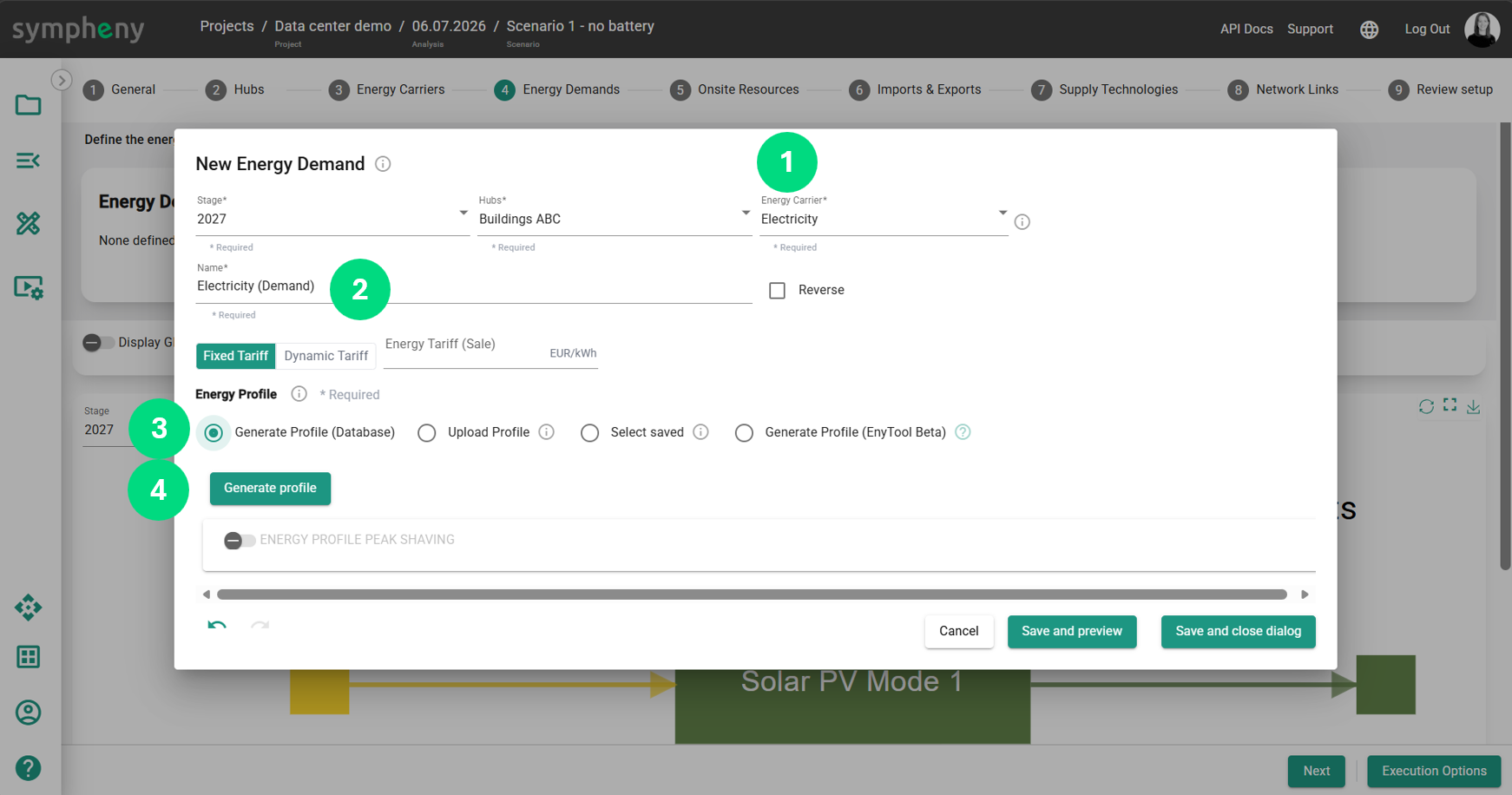
Task: Open the projects folder icon in sidebar
Action: pyautogui.click(x=29, y=105)
